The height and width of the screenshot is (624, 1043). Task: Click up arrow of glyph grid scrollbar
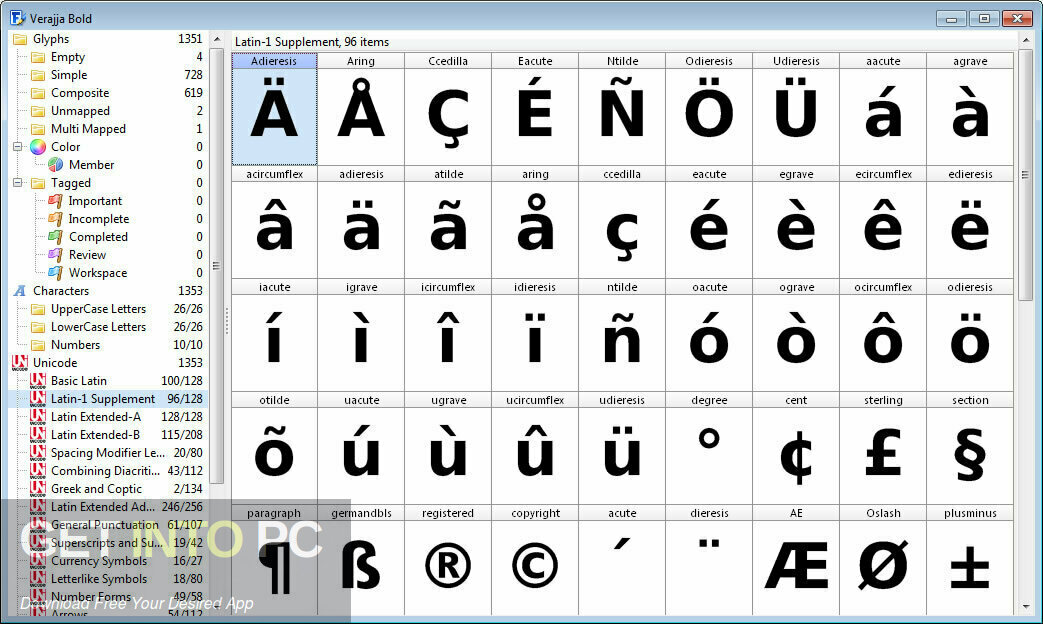1025,41
